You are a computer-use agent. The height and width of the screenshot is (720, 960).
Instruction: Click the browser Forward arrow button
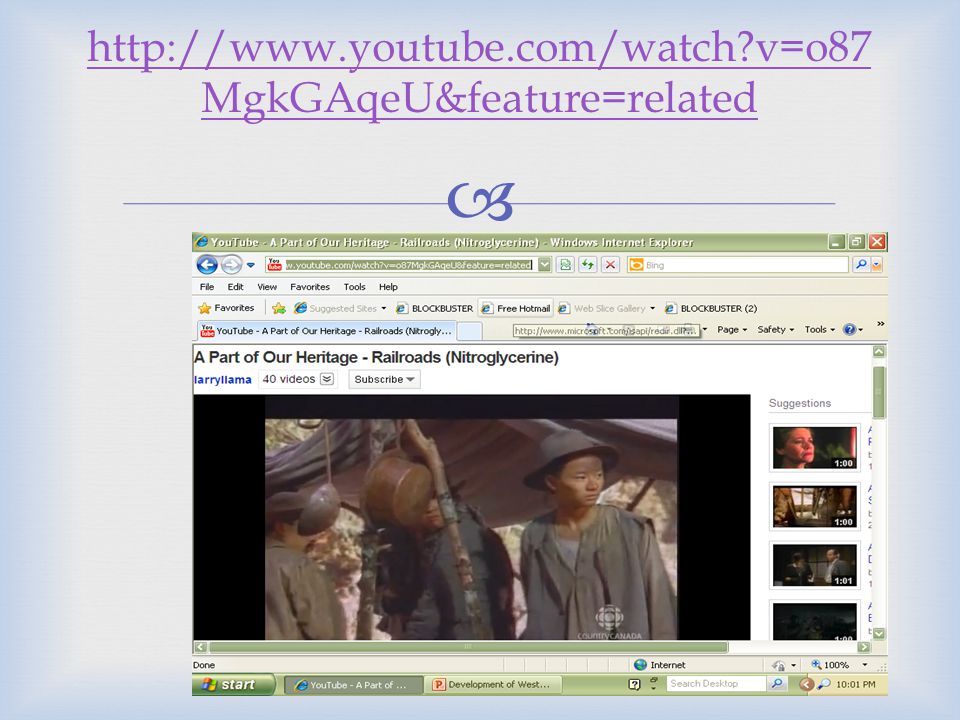coord(231,264)
